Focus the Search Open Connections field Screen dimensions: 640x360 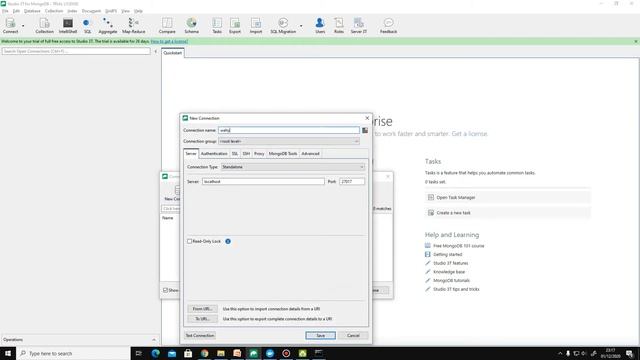(x=76, y=51)
